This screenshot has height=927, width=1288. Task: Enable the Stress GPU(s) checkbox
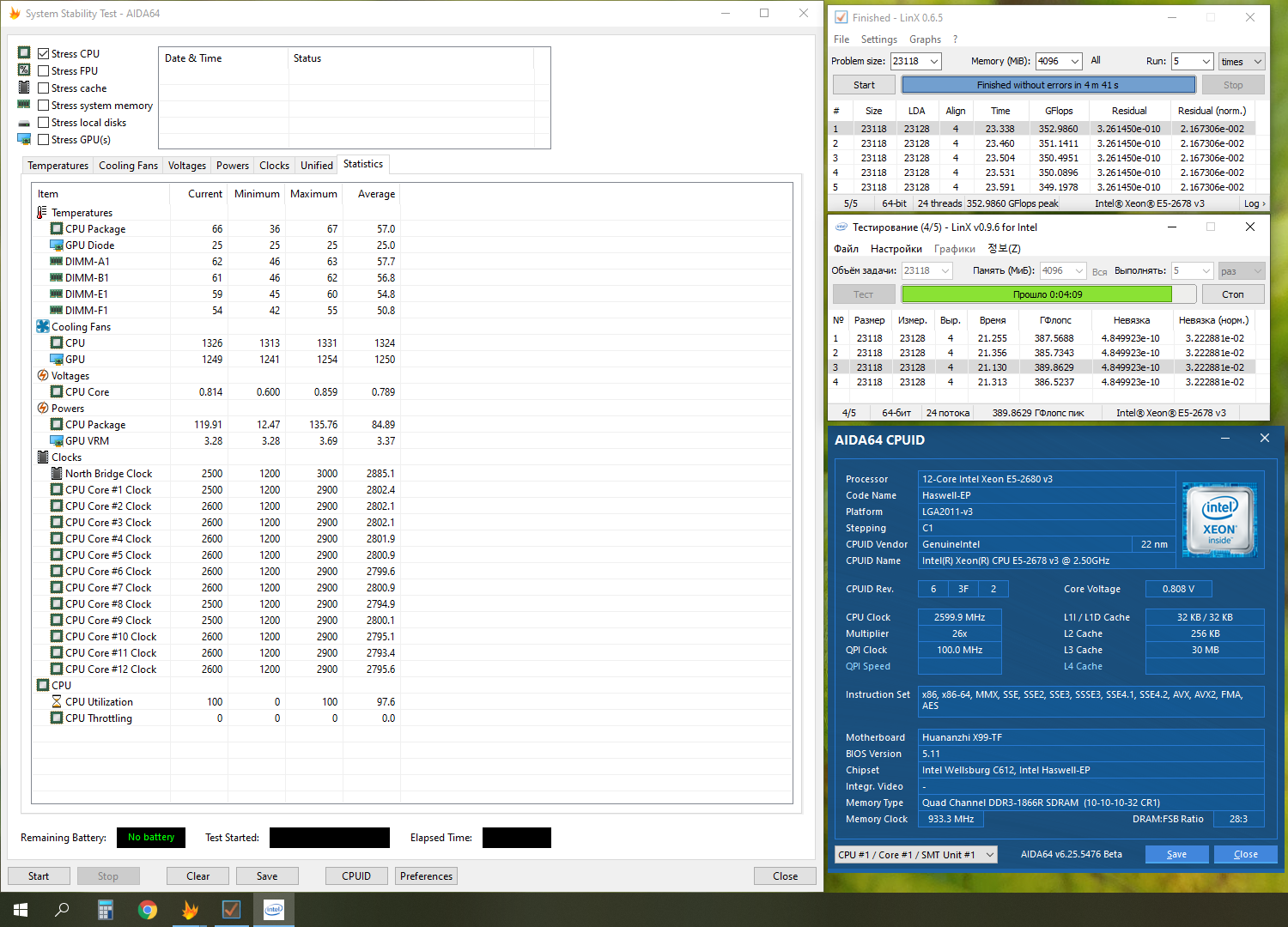tap(43, 139)
